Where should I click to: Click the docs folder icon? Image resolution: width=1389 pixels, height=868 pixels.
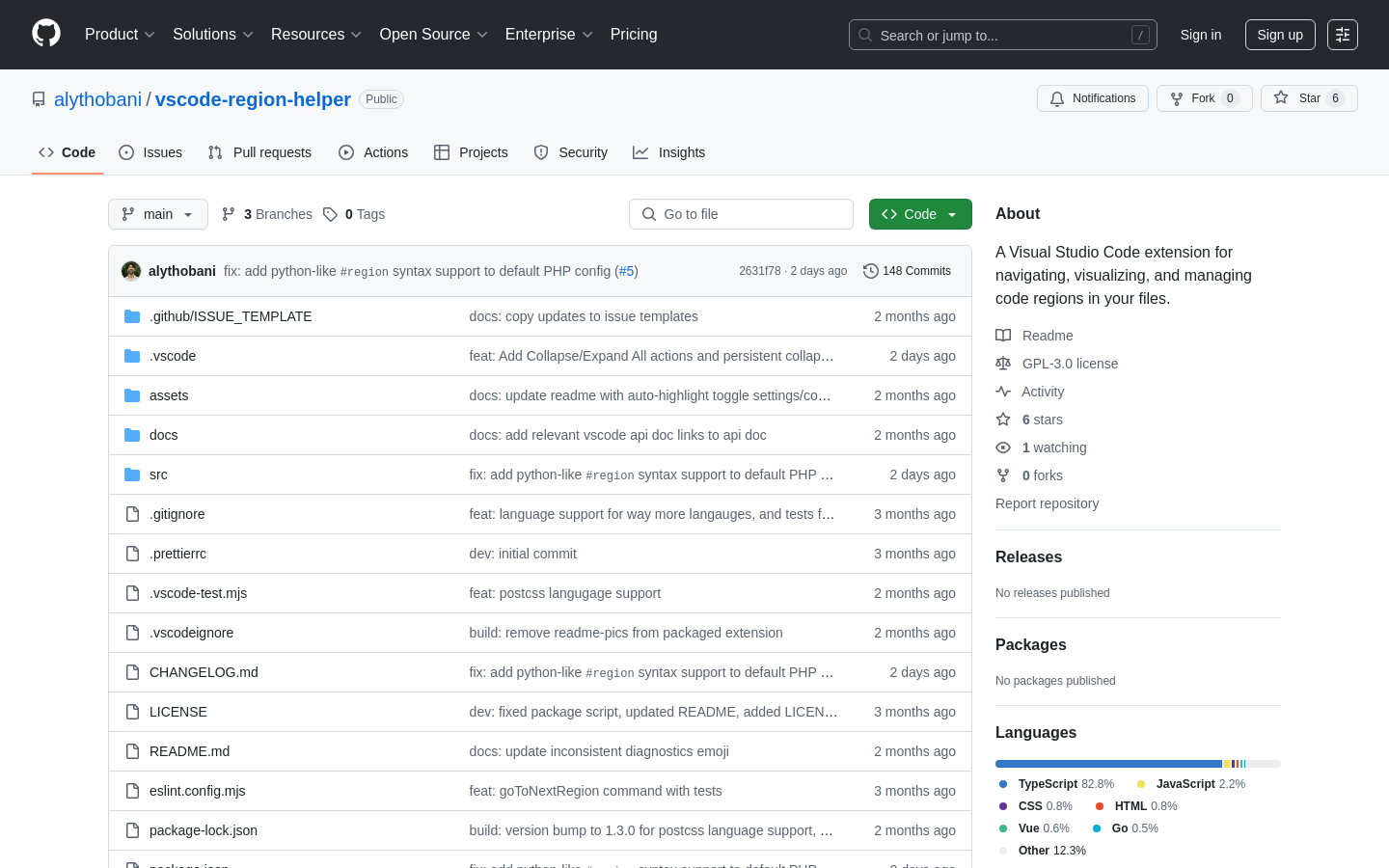pyautogui.click(x=132, y=435)
